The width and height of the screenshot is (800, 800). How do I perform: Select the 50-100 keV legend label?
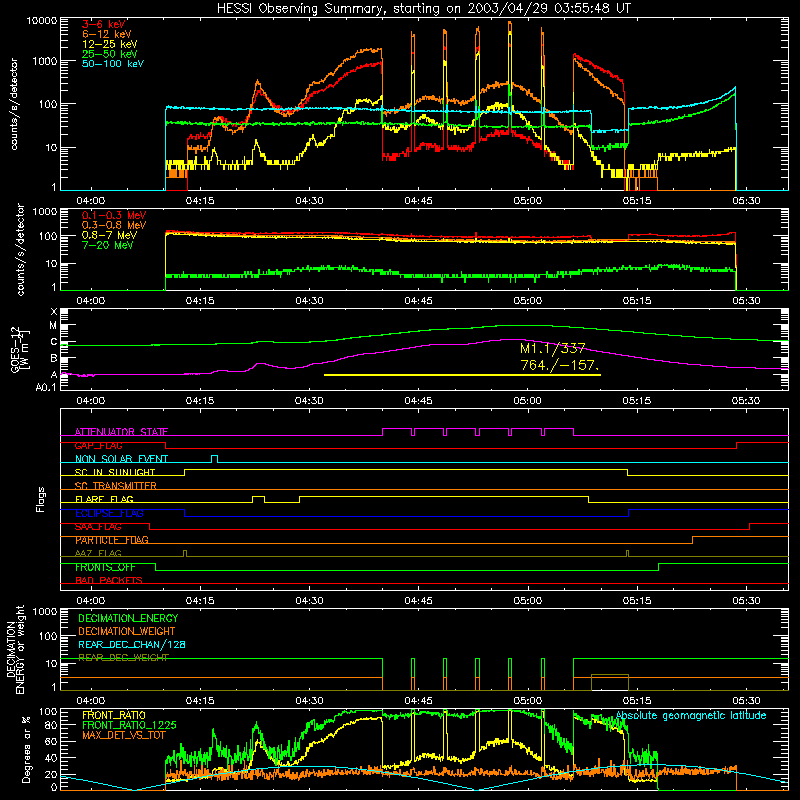[113, 64]
